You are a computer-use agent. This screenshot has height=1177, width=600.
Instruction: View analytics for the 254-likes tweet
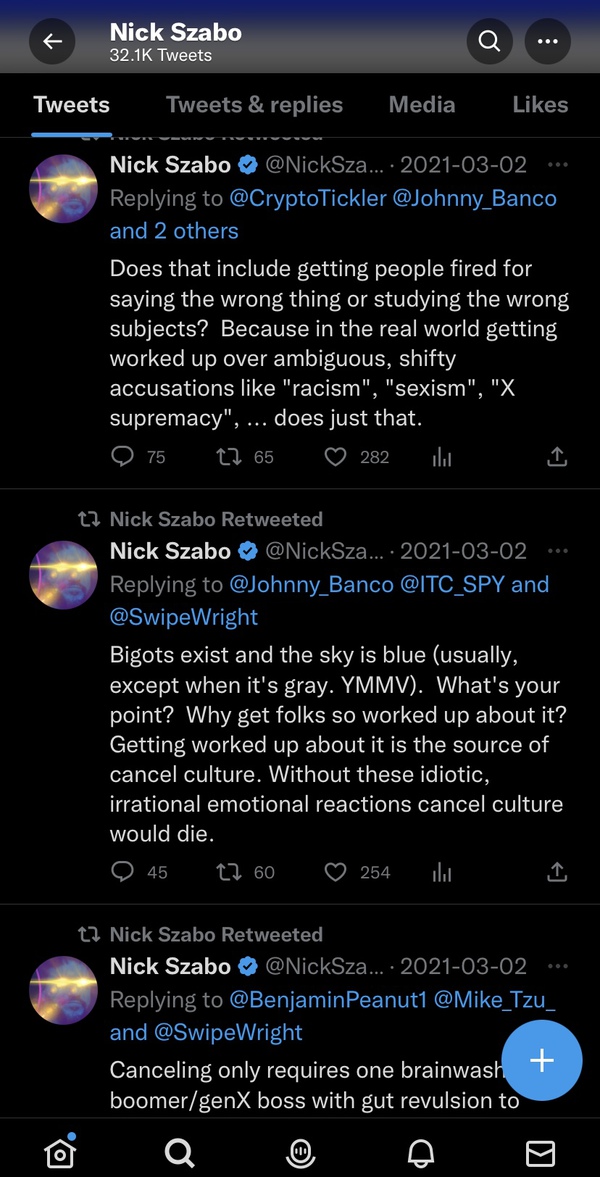point(442,872)
